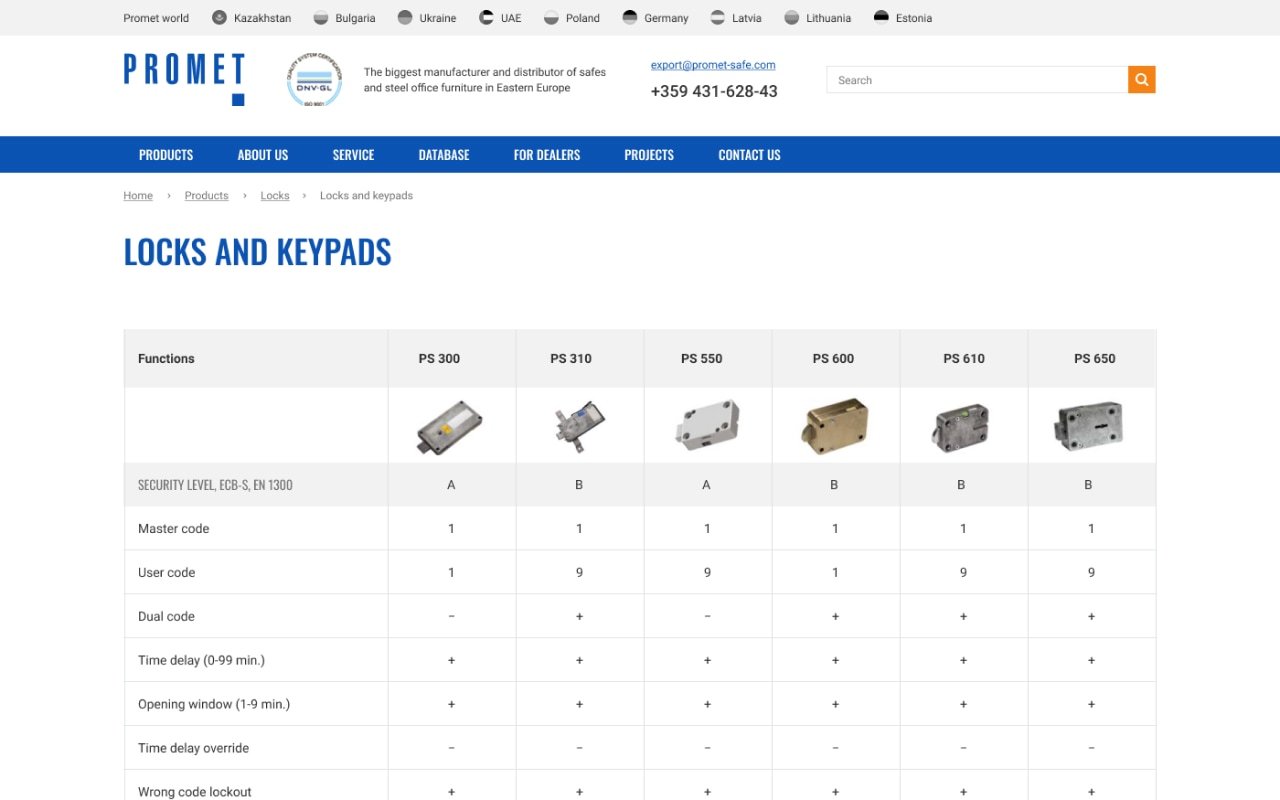Click the PS 300 column header
Viewport: 1280px width, 800px height.
pos(439,359)
